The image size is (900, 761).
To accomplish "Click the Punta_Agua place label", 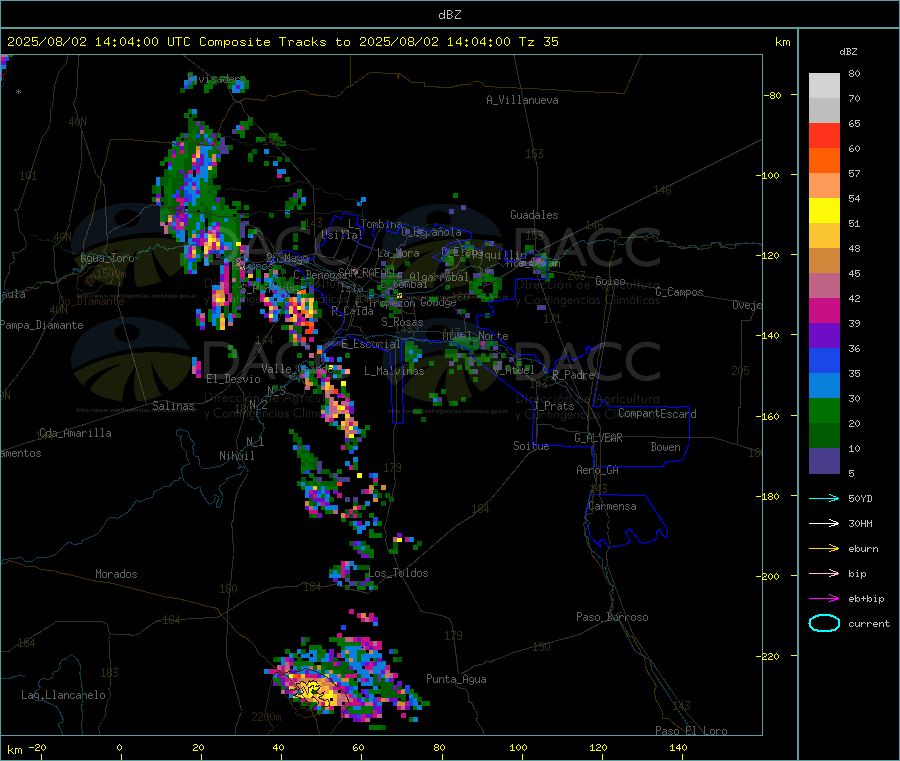I will (x=456, y=679).
